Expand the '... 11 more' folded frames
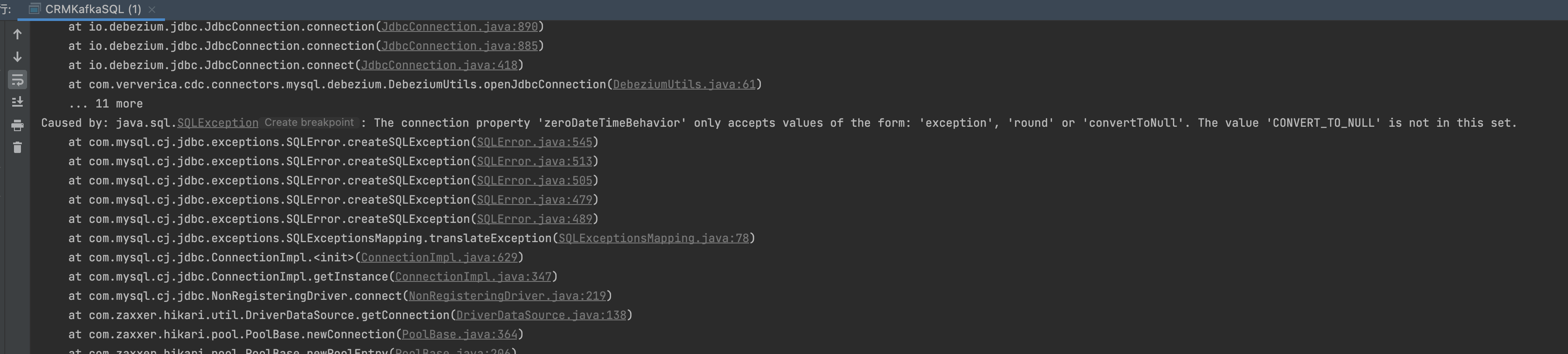This screenshot has width=1568, height=354. click(x=106, y=104)
